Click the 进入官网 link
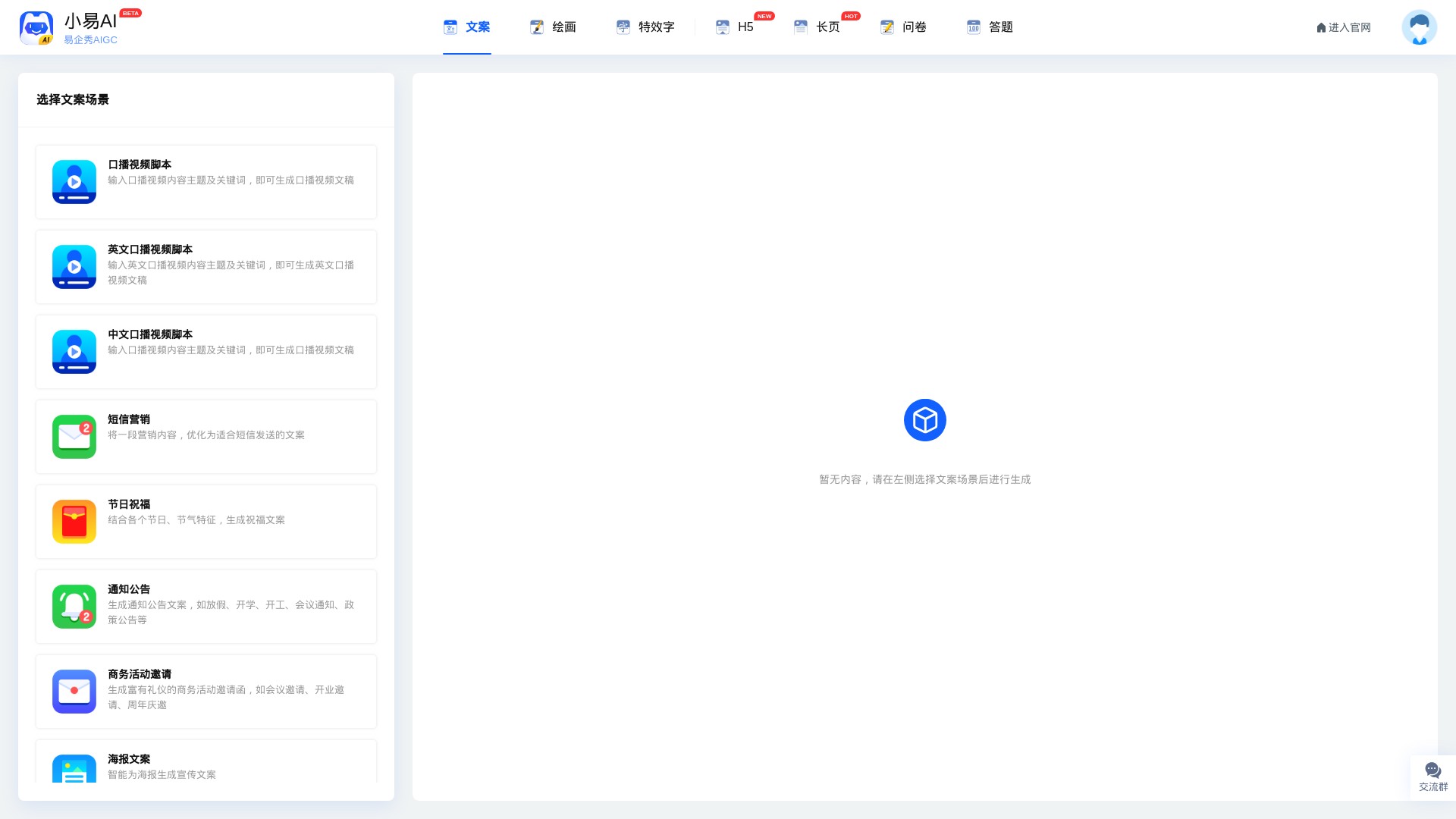The height and width of the screenshot is (819, 1456). (1343, 27)
